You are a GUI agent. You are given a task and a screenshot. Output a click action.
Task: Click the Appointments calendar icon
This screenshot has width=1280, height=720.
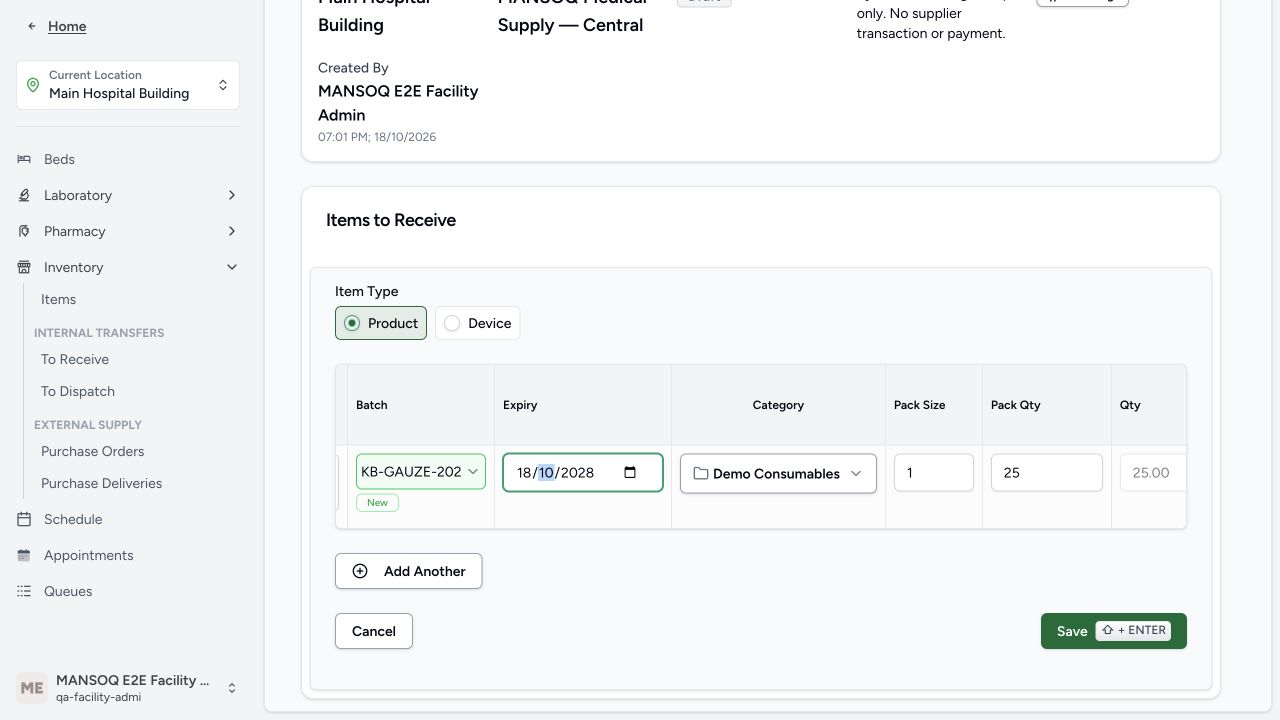coord(24,555)
